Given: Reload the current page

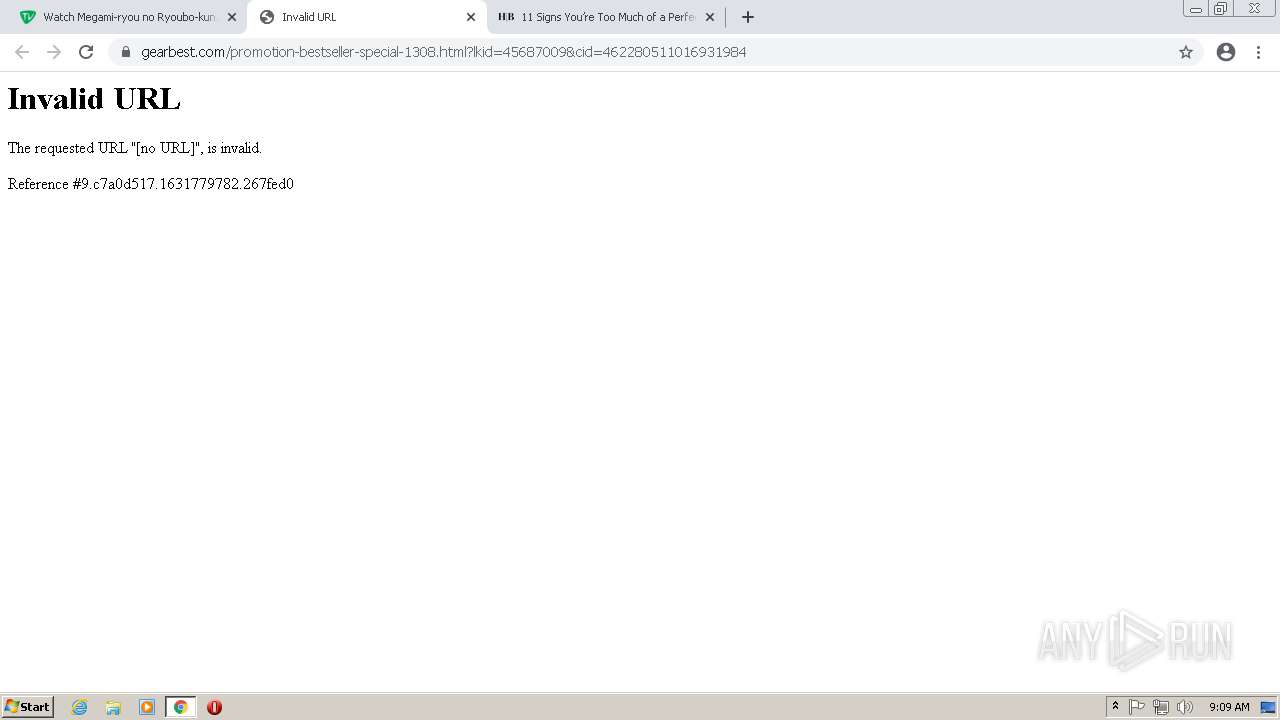Looking at the screenshot, I should [86, 52].
